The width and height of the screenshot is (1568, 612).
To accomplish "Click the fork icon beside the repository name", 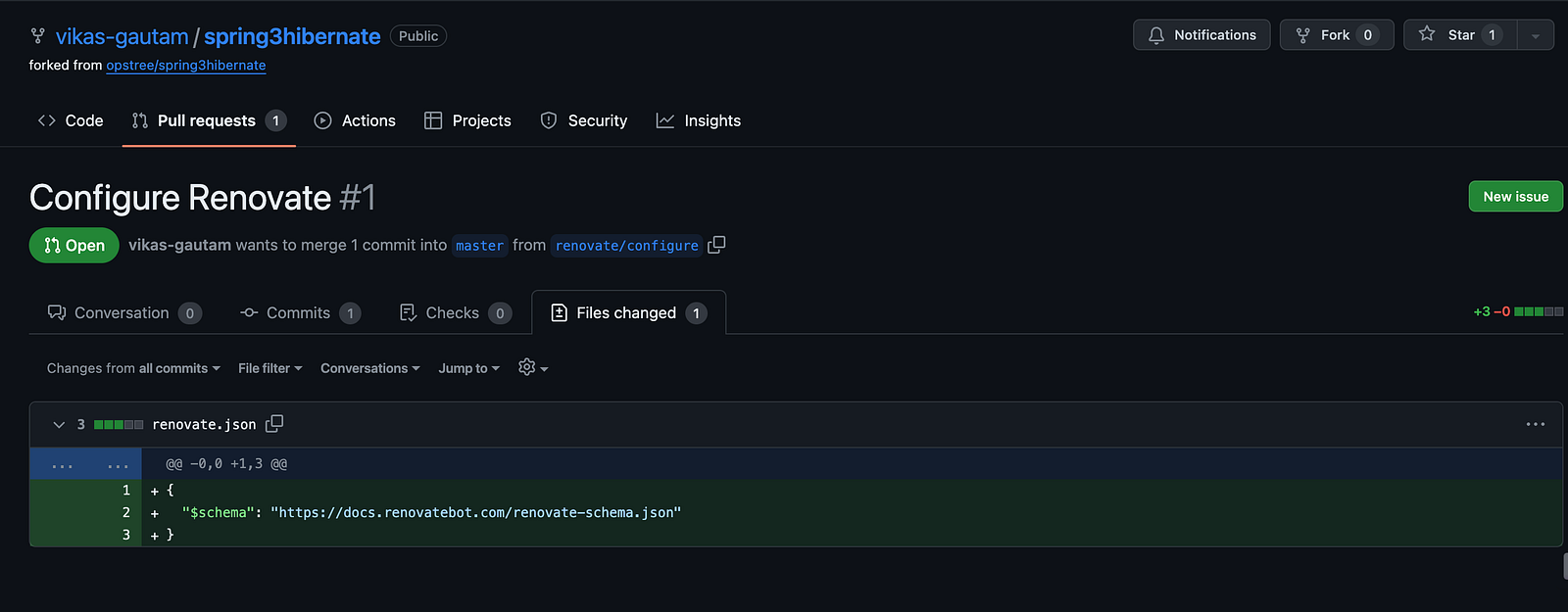I will click(37, 36).
